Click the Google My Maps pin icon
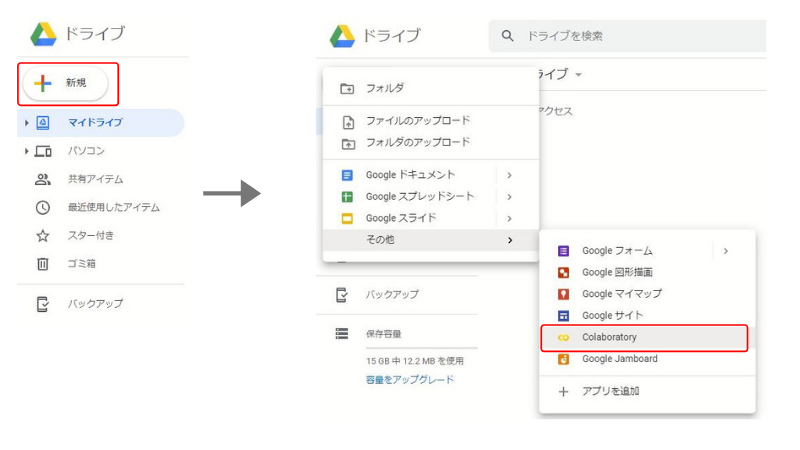Image resolution: width=800 pixels, height=450 pixels. click(x=563, y=294)
